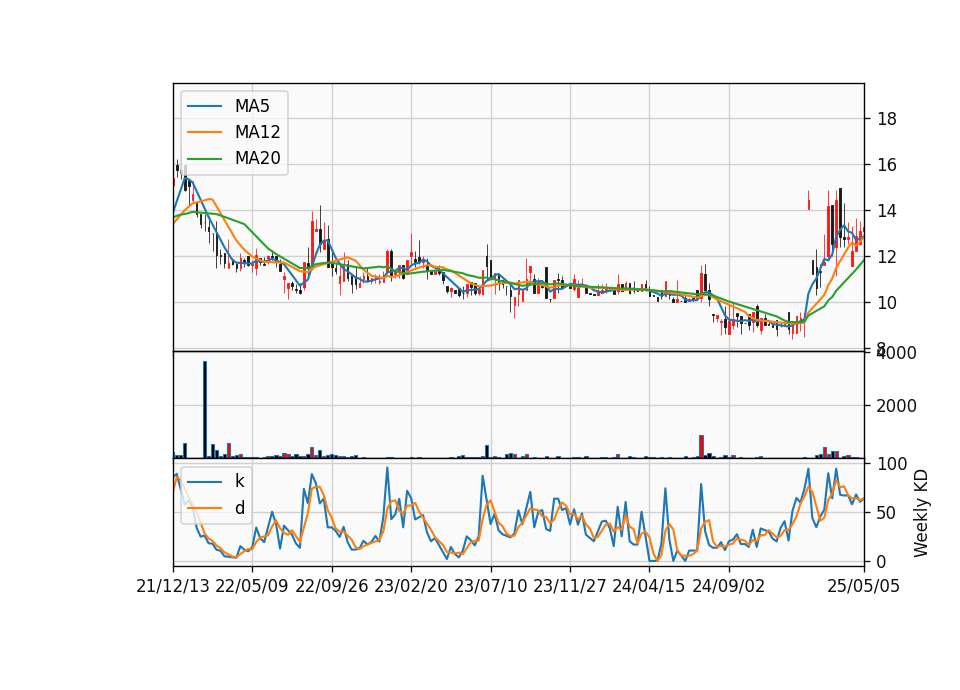The image size is (960, 690).
Task: Select the 24/09/02 date label
Action: [729, 586]
